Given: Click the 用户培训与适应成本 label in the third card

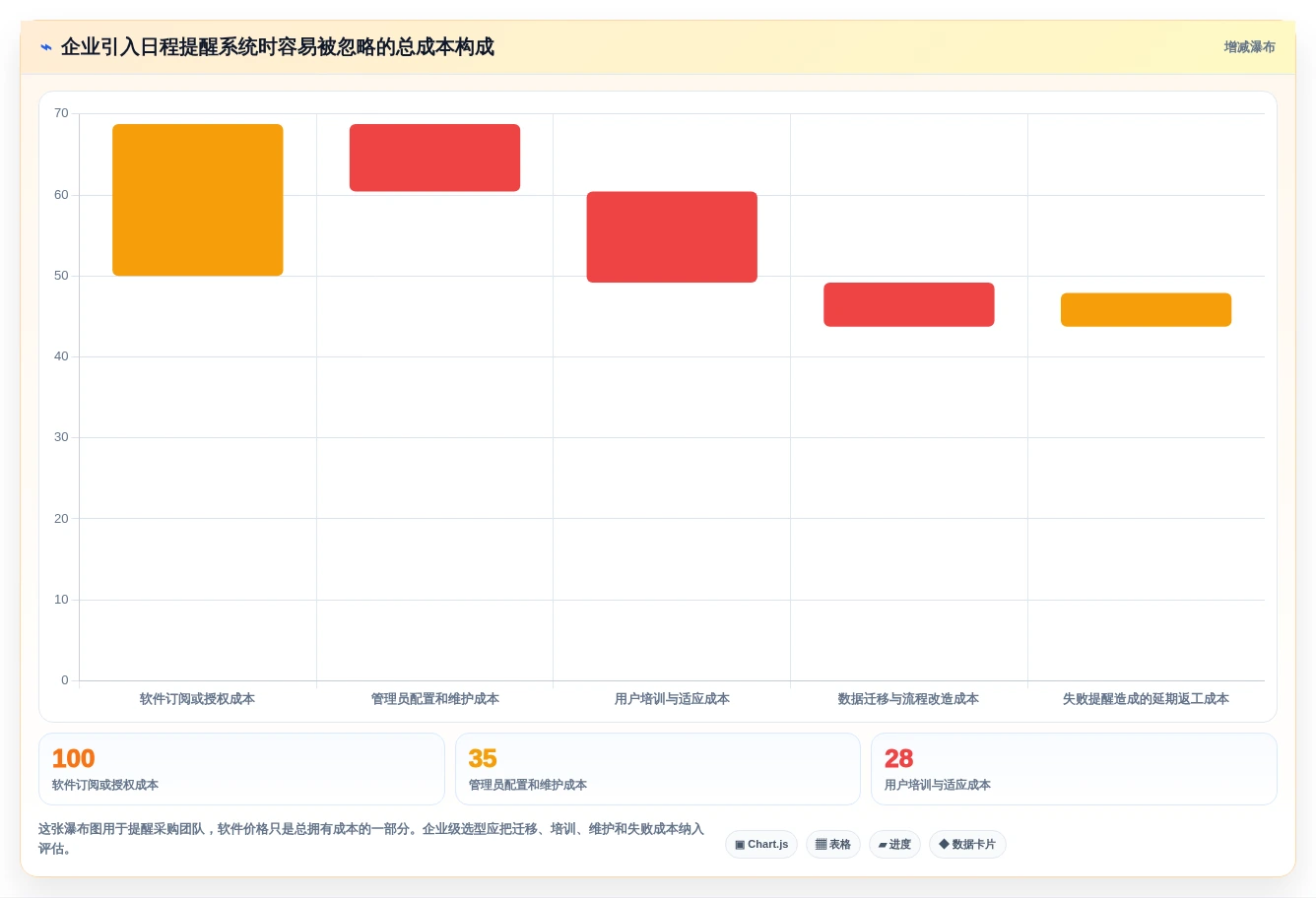Looking at the screenshot, I should (938, 785).
